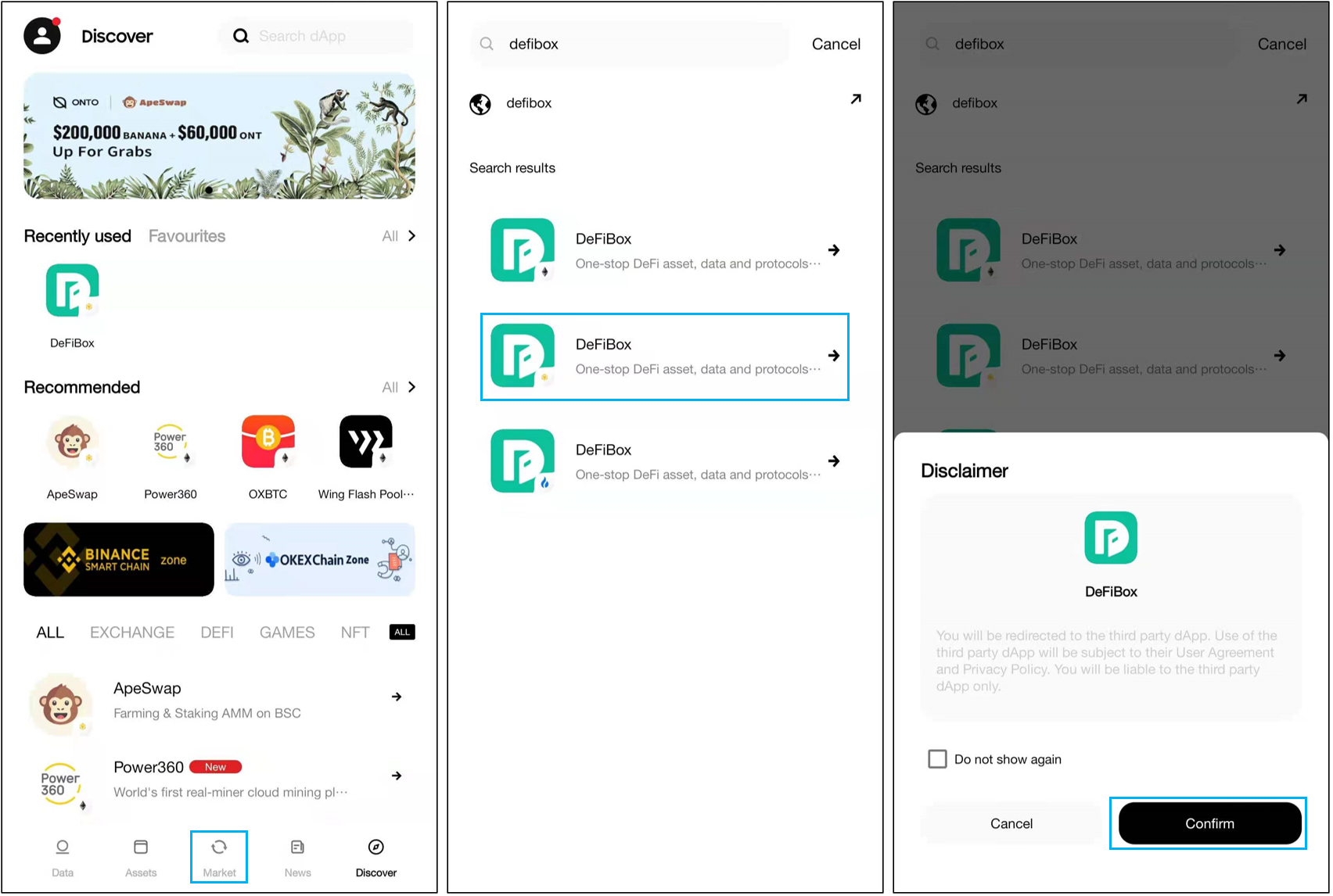The image size is (1333, 896).
Task: Cancel the Disclaimer dialog
Action: (x=1011, y=823)
